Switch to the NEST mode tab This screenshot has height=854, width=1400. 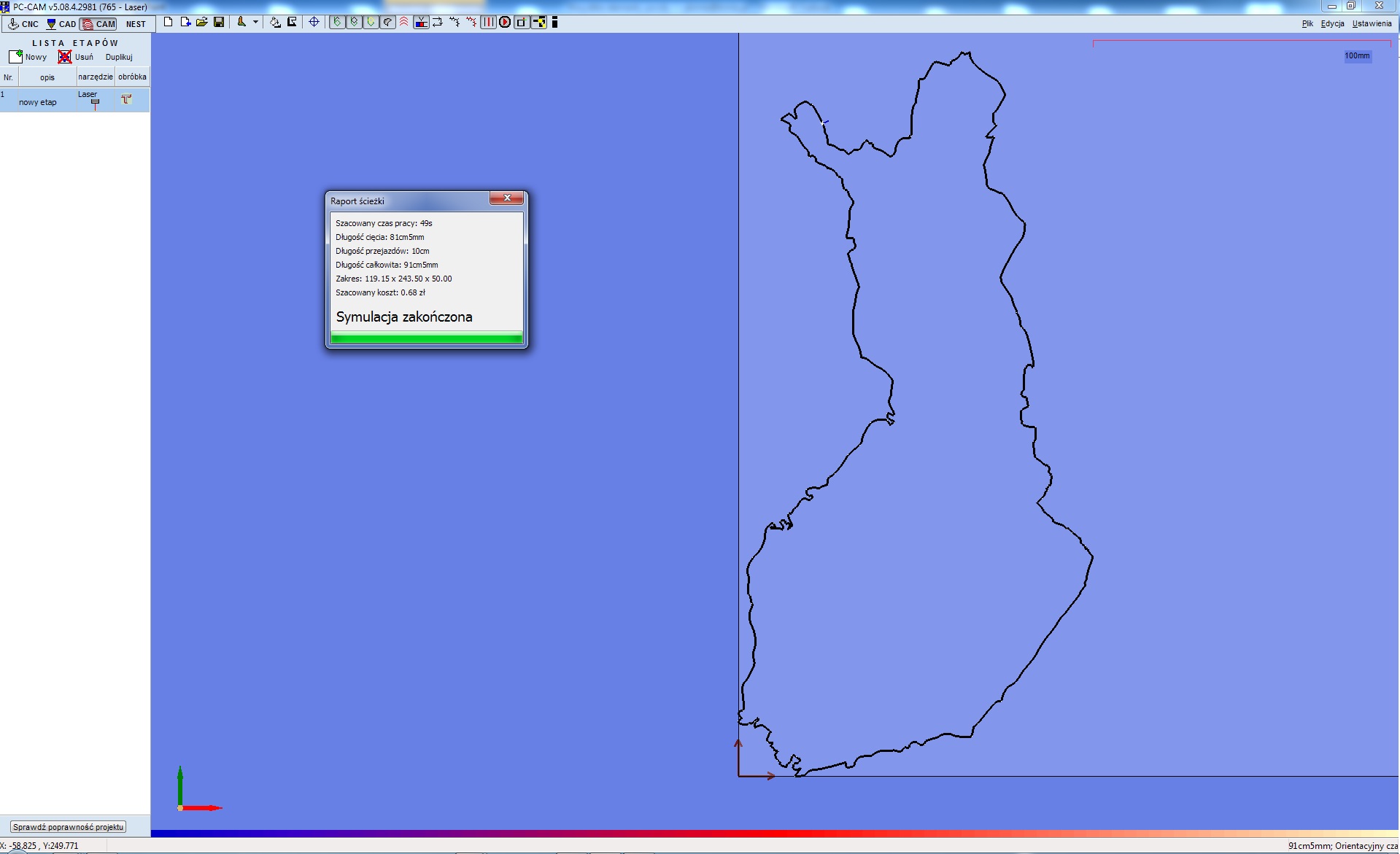pyautogui.click(x=136, y=24)
